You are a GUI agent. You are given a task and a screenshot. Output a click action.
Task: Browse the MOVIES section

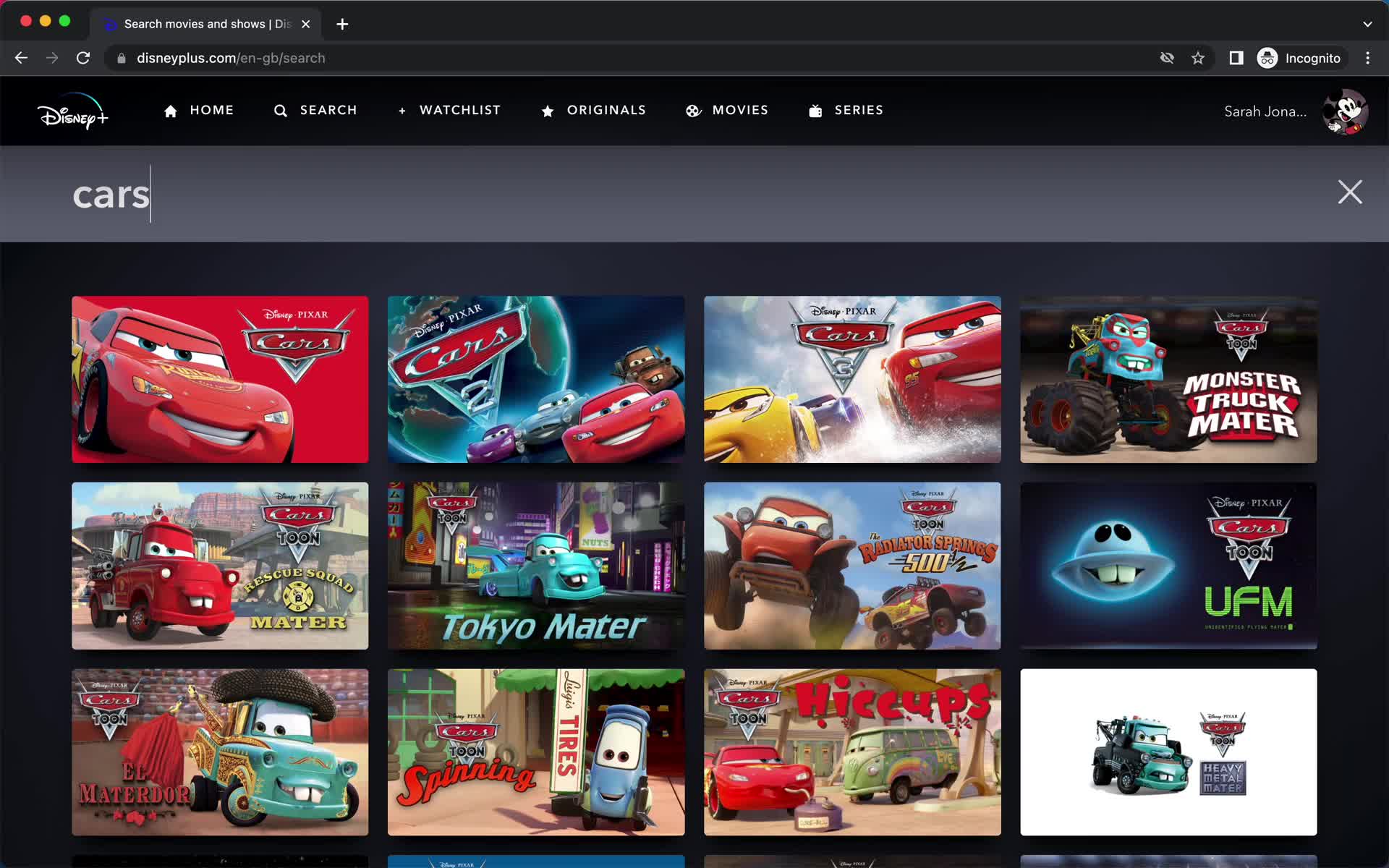click(727, 110)
